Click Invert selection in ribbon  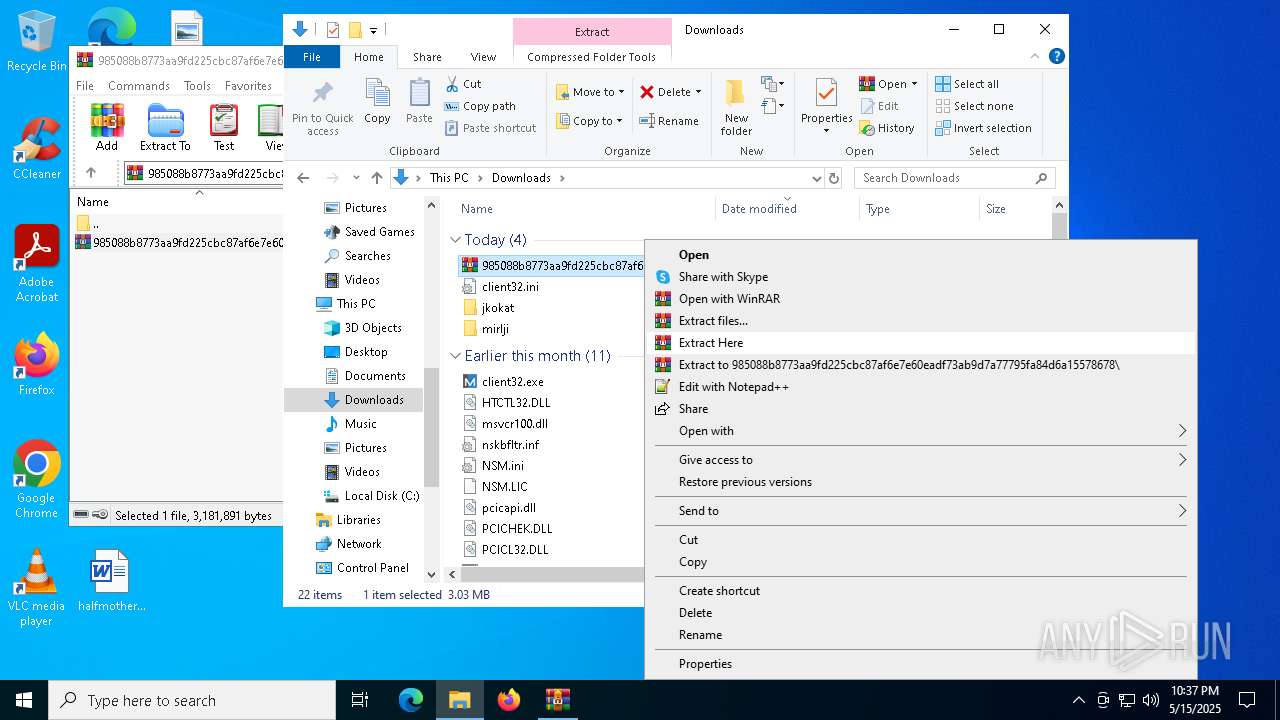coord(983,128)
